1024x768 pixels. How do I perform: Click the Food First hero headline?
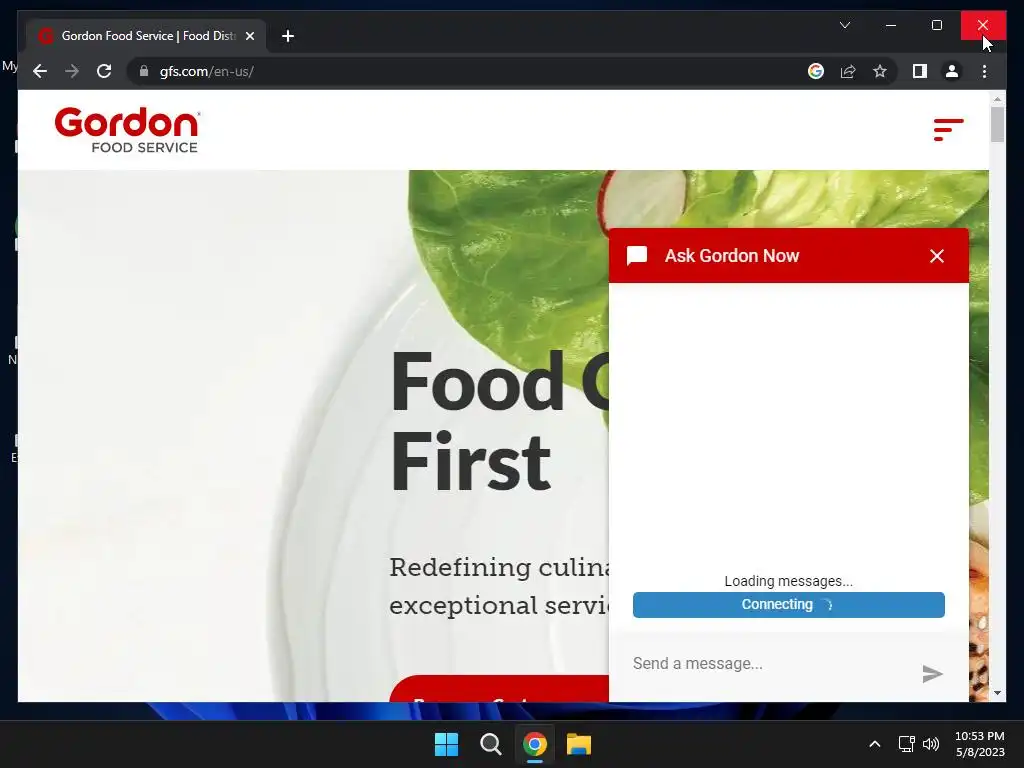pyautogui.click(x=500, y=421)
